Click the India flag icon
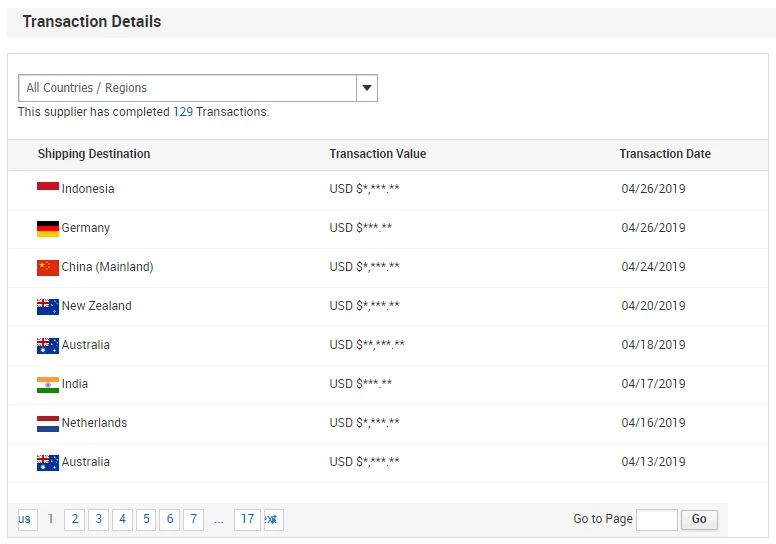Screen dimensions: 776x544 click(x=48, y=384)
